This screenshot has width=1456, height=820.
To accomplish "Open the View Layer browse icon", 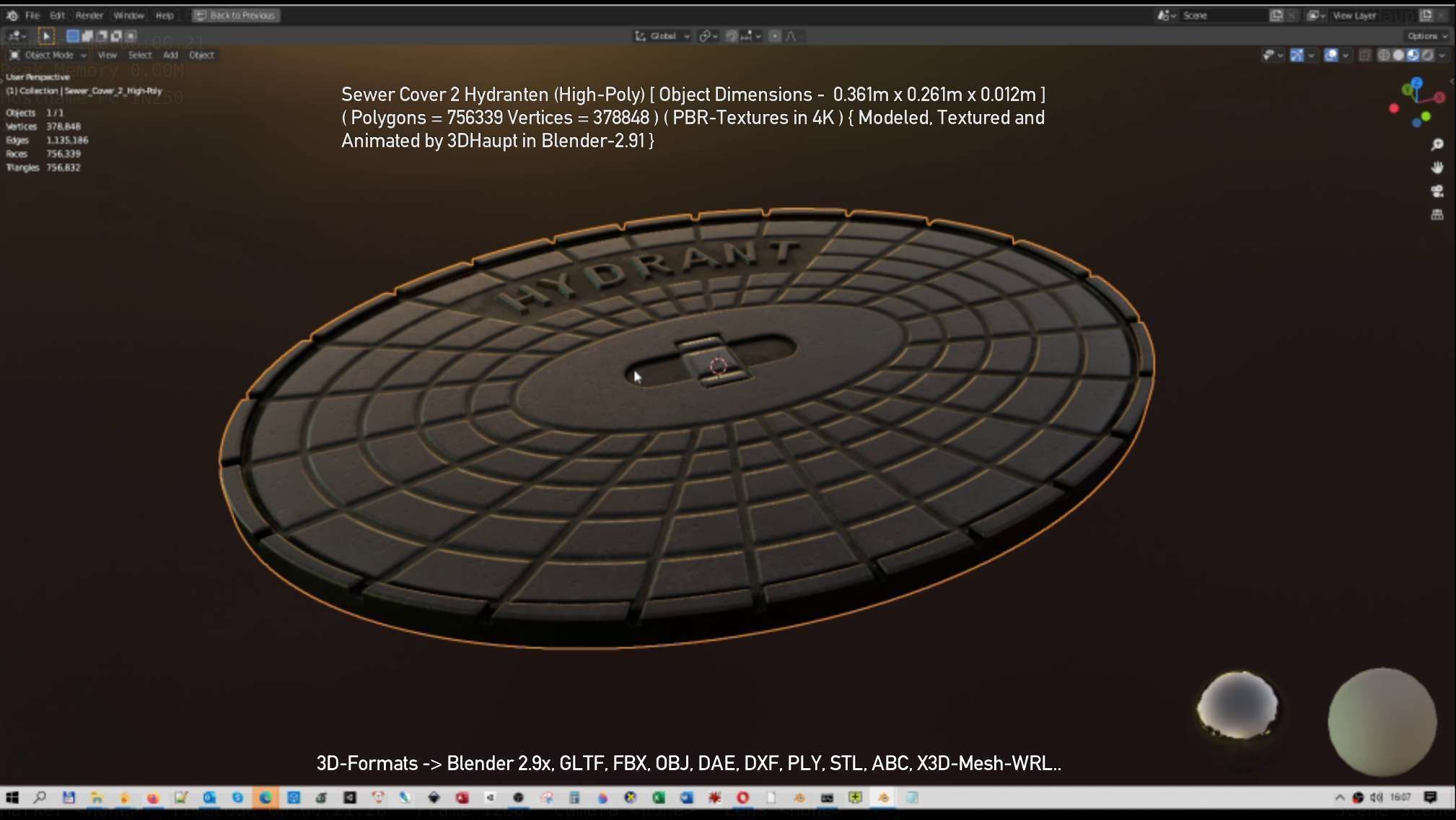I will point(1317,15).
